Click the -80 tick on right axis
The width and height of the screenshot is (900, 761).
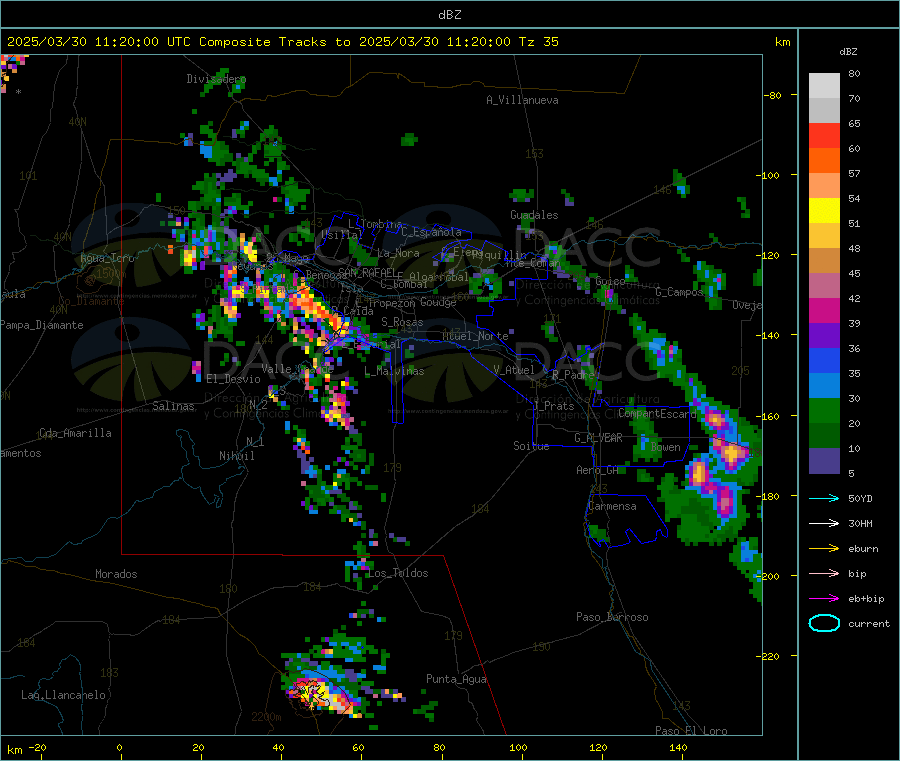pos(773,95)
